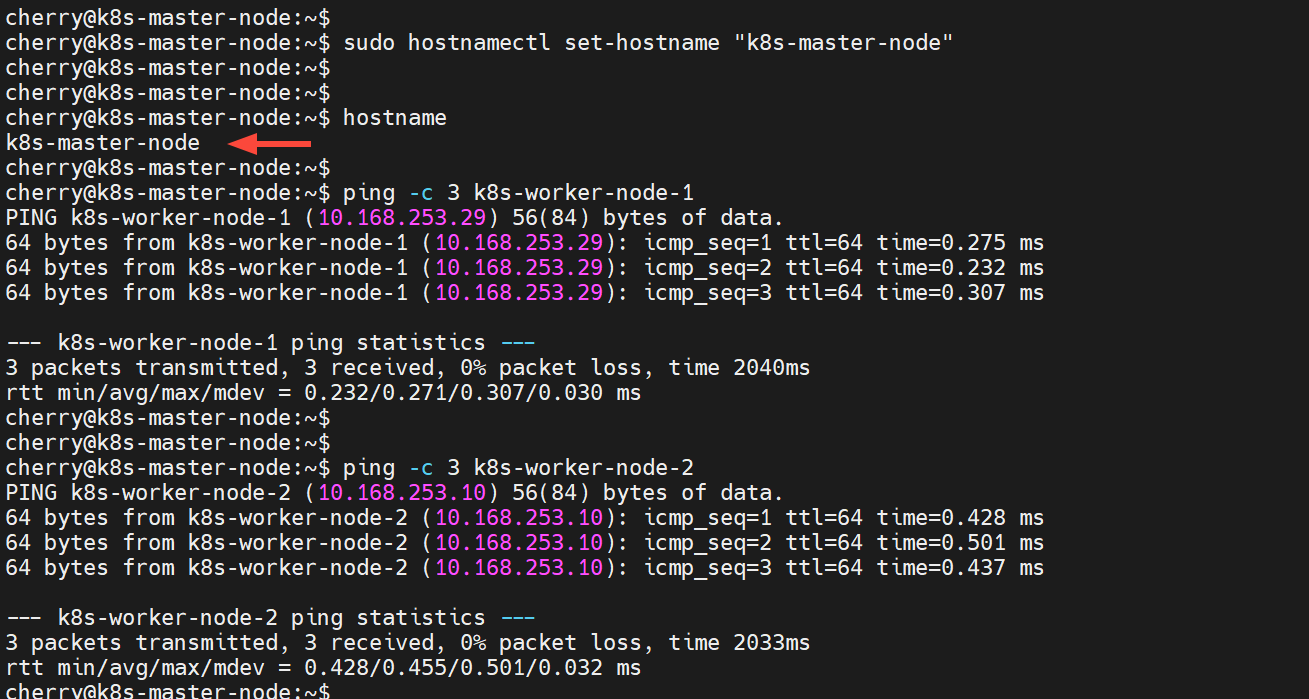Screen dimensions: 1309x699
Task: Click the time=0.501 ms value
Action: coord(960,543)
